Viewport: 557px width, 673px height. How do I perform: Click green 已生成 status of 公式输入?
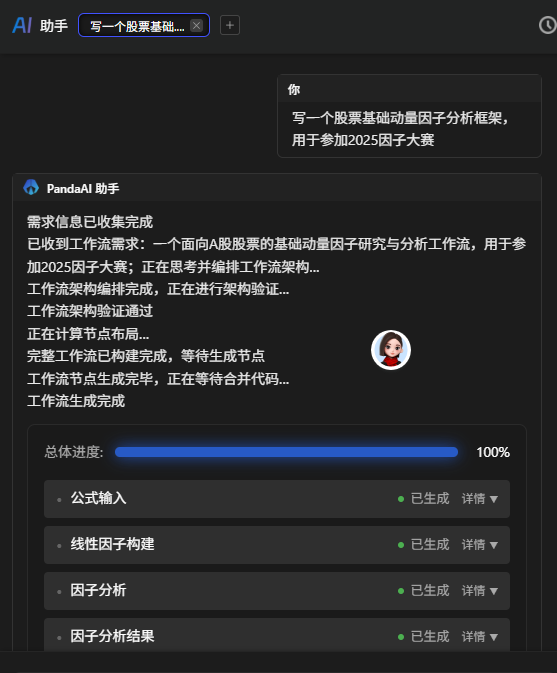424,499
